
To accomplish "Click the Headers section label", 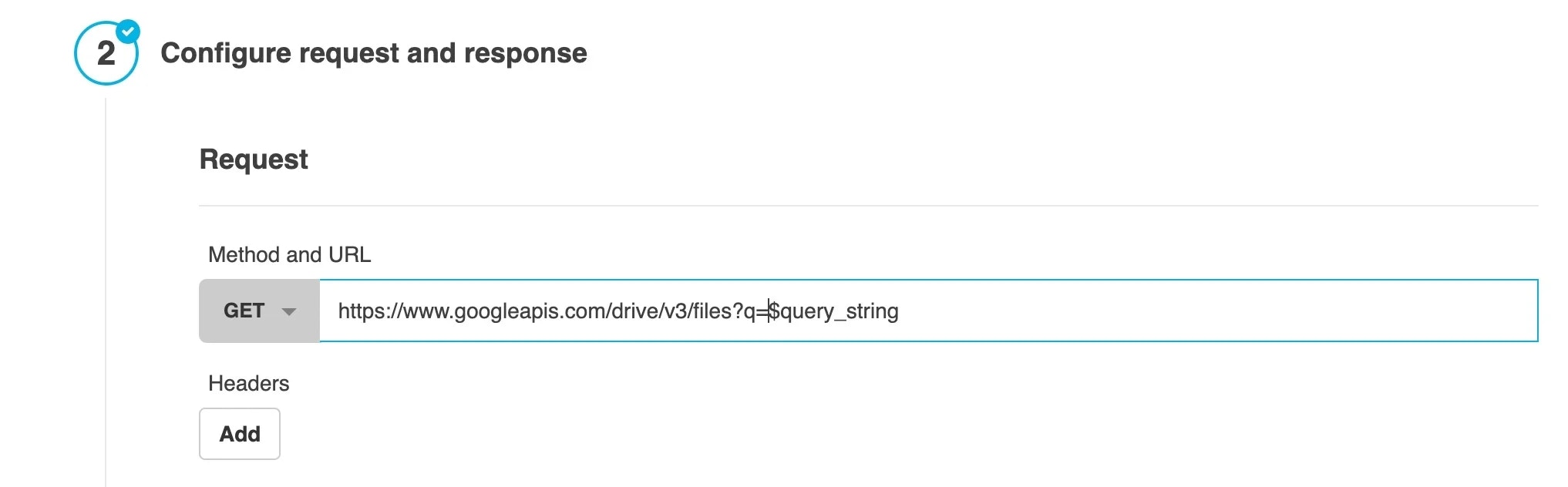I will (x=247, y=383).
